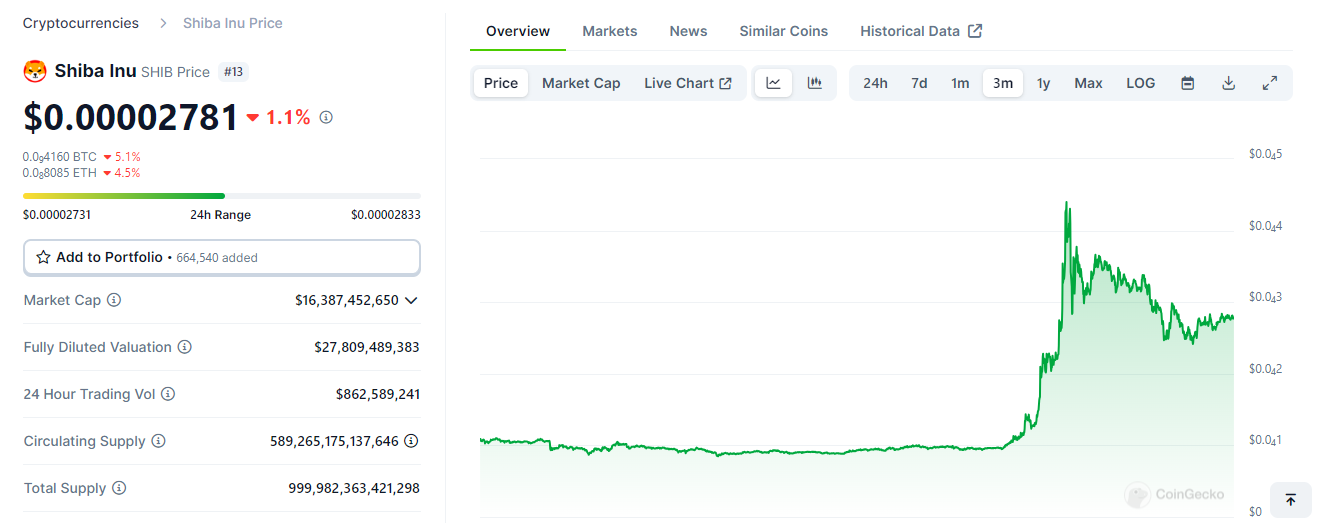
Task: Open Total Supply info icon
Action: pyautogui.click(x=119, y=488)
